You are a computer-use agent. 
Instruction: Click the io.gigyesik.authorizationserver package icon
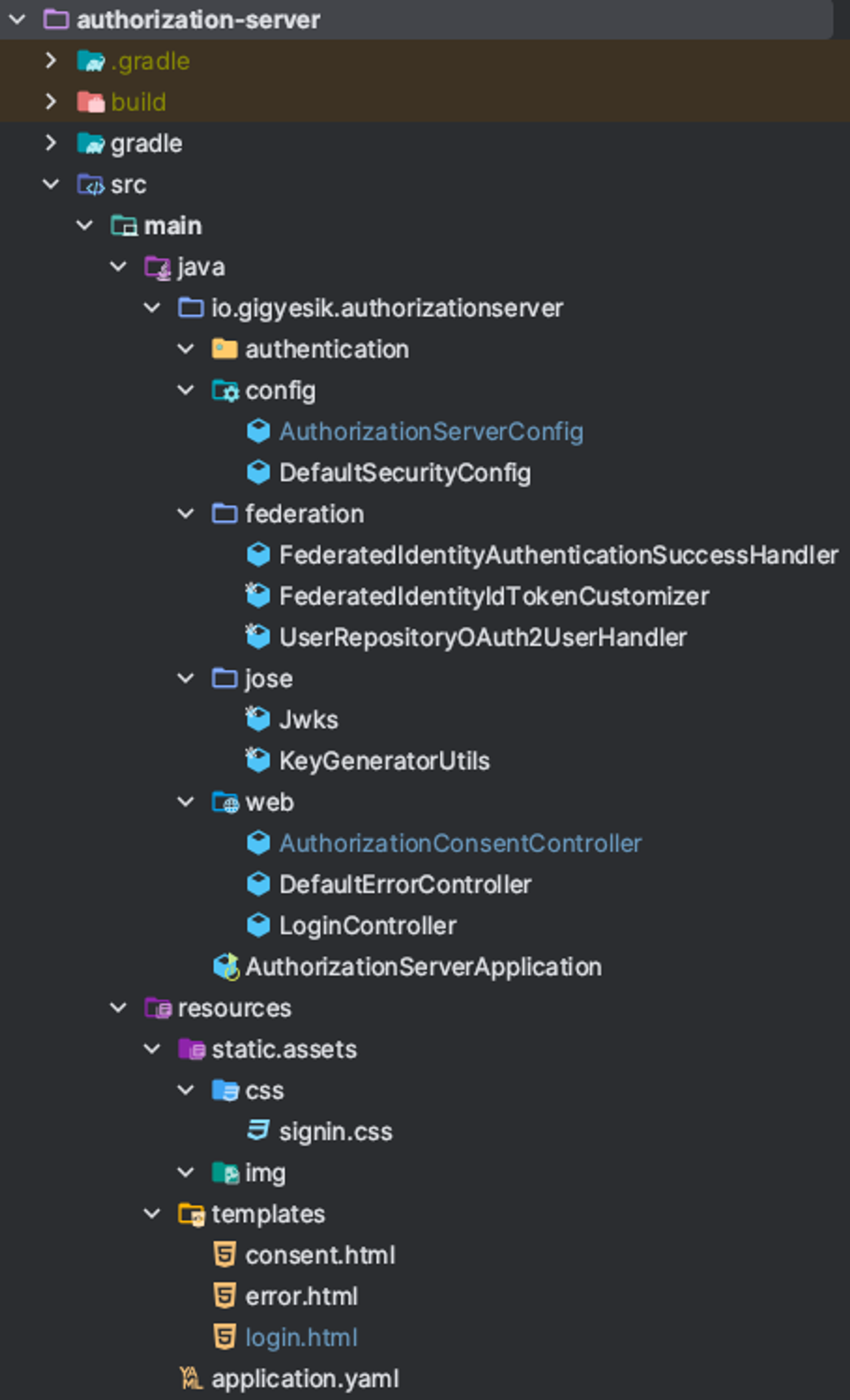click(x=191, y=308)
